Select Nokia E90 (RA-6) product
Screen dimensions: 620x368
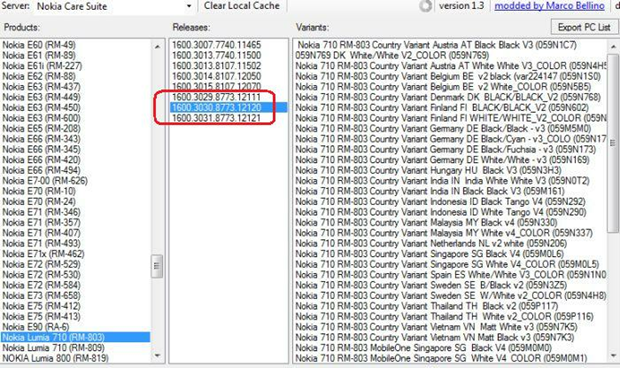(x=36, y=327)
